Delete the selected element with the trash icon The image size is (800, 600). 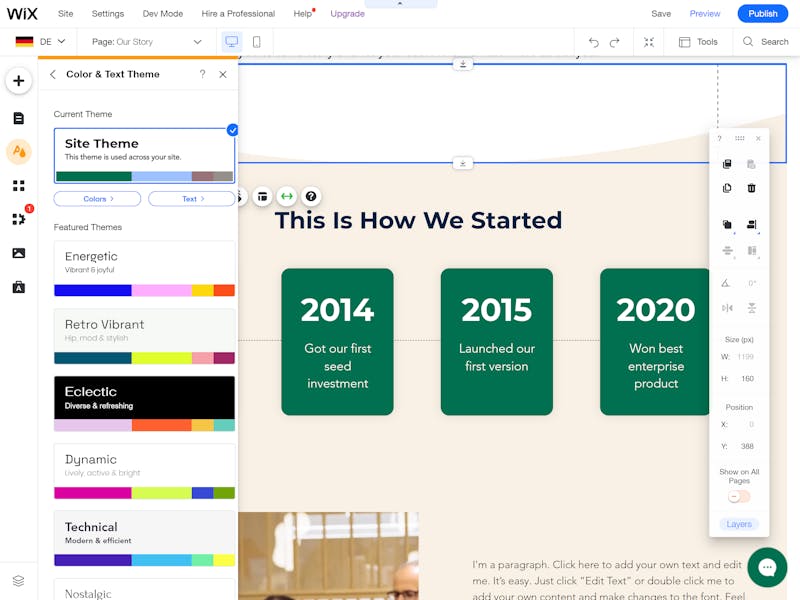tap(751, 188)
